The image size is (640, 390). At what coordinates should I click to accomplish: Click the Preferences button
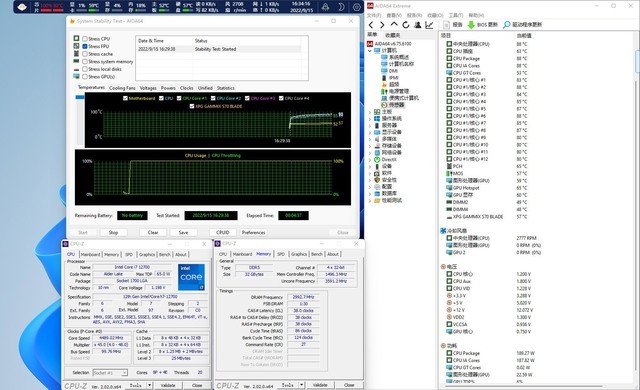click(253, 233)
